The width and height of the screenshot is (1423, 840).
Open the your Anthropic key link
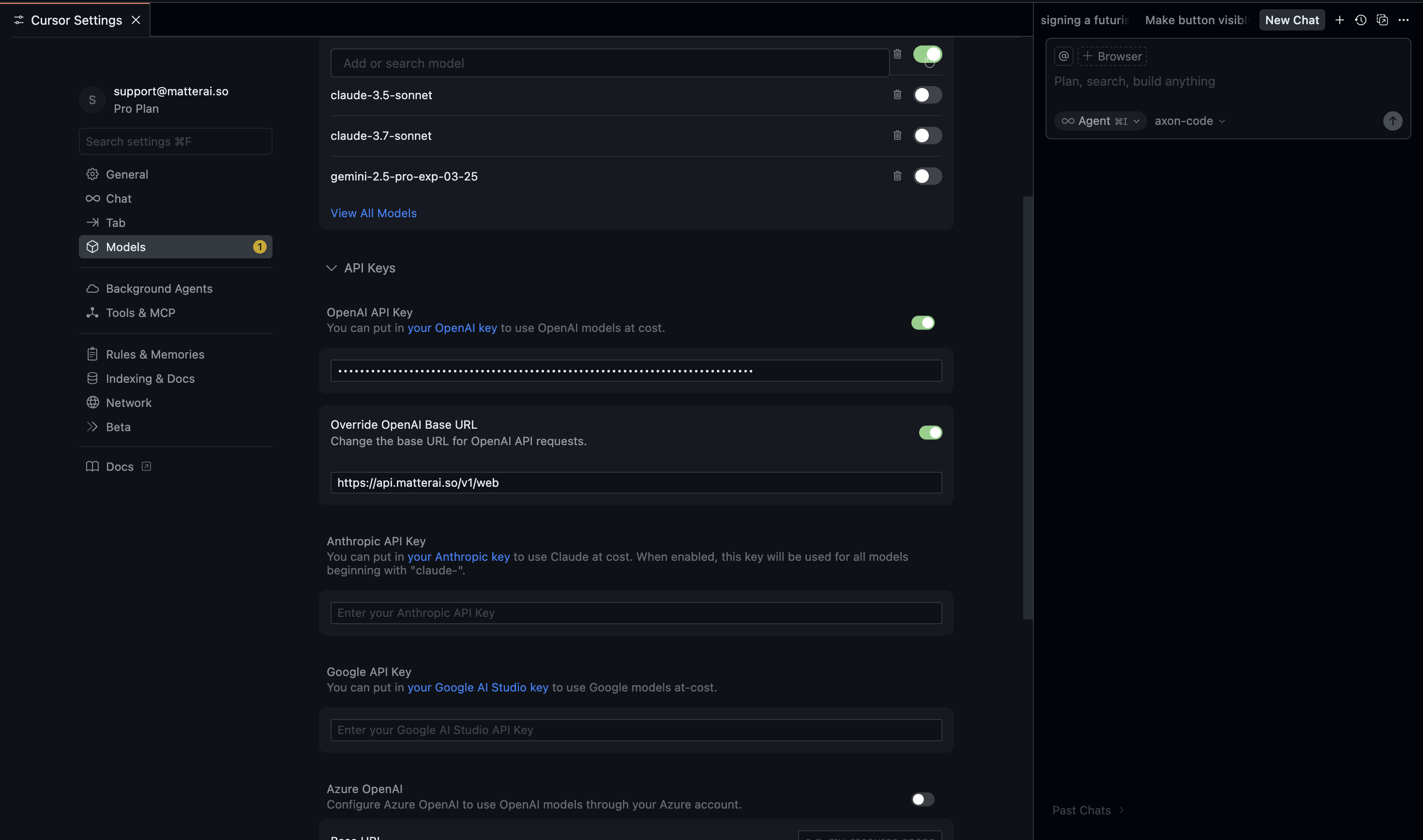click(458, 557)
